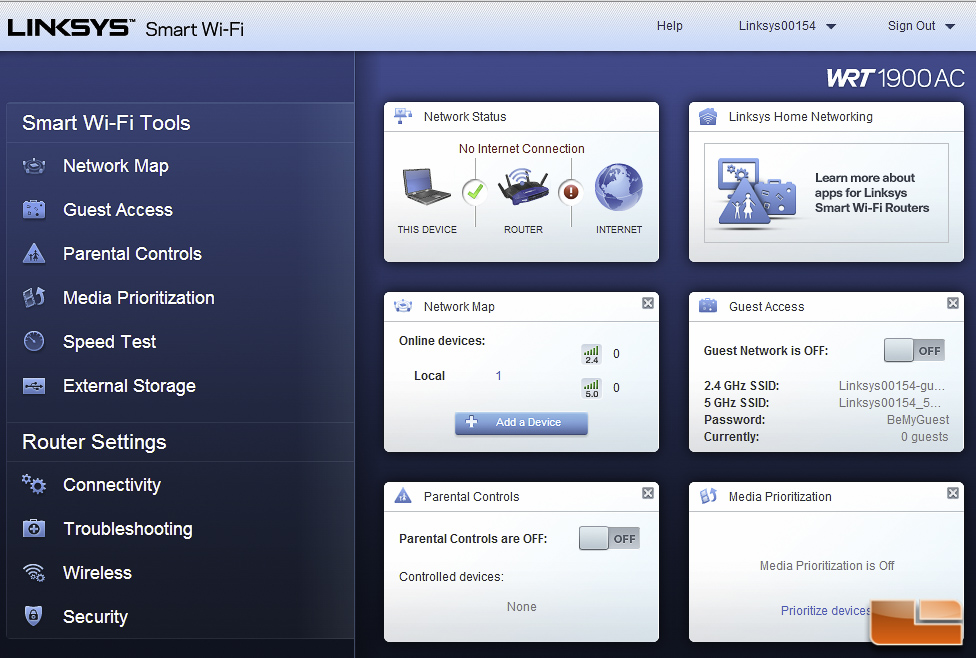The height and width of the screenshot is (658, 976).
Task: Open the Learn more about apps banner
Action: pos(826,193)
